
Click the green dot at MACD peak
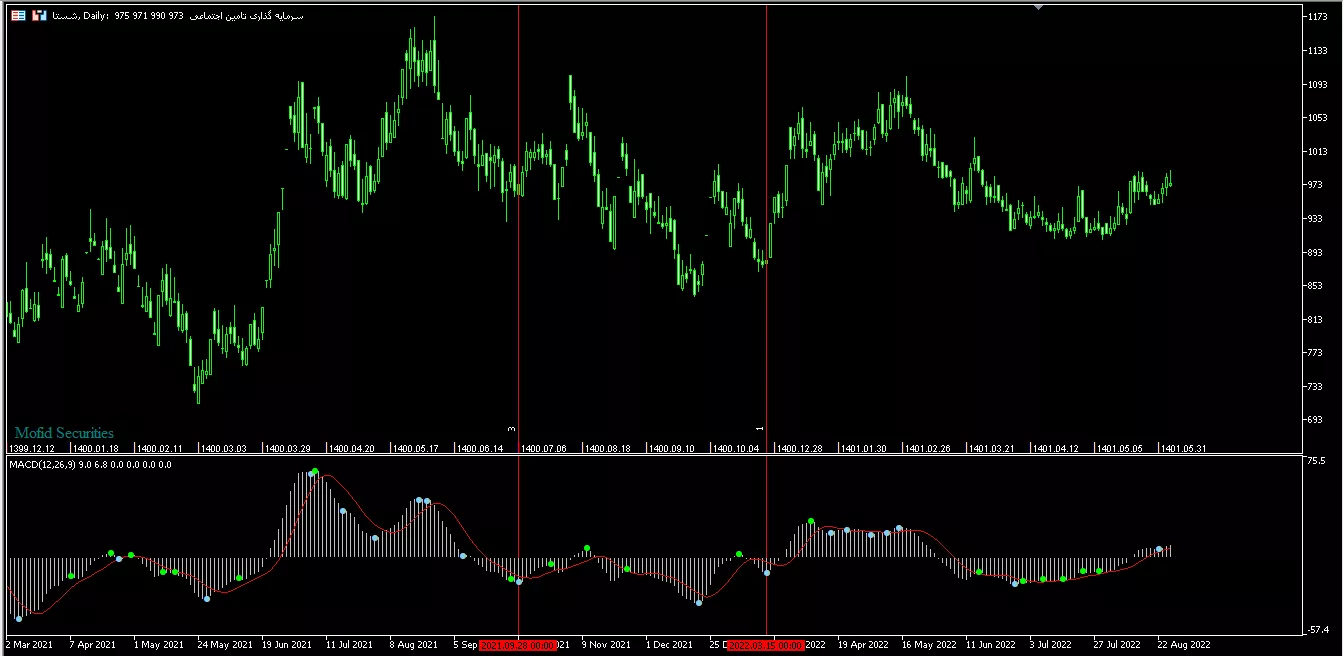pos(314,472)
